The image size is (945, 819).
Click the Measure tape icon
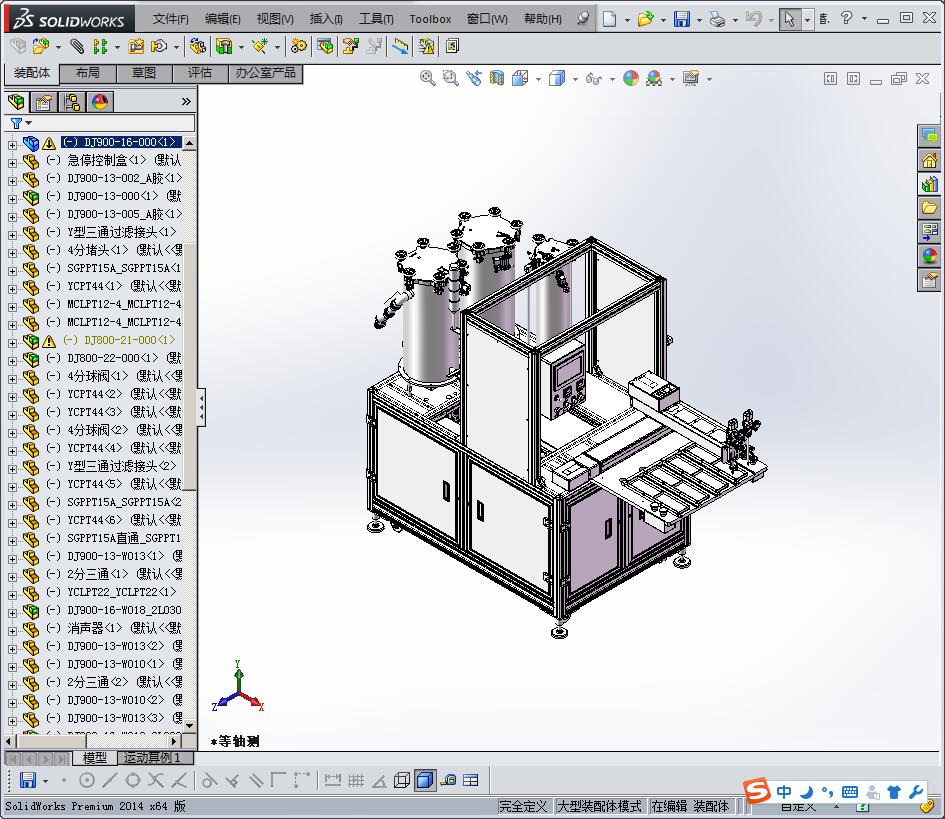coord(448,780)
